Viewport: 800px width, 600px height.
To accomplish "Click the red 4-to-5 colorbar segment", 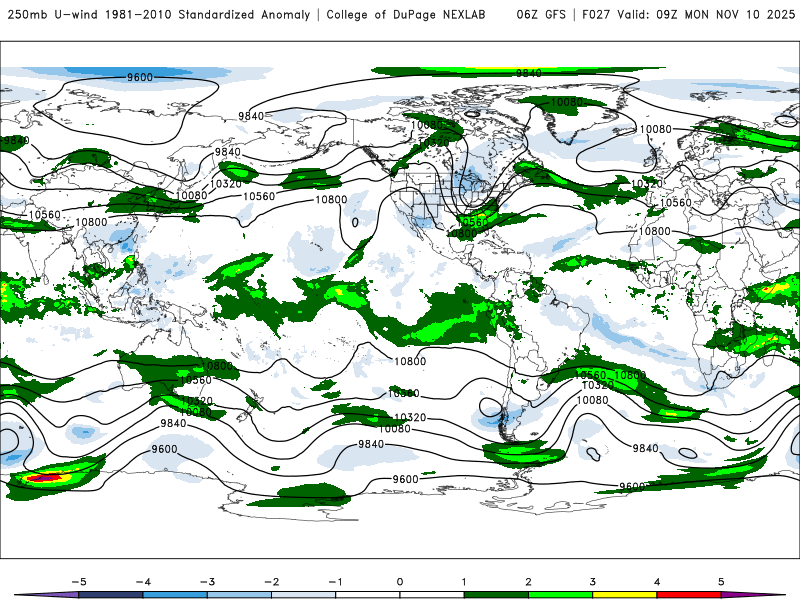I will pos(689,595).
